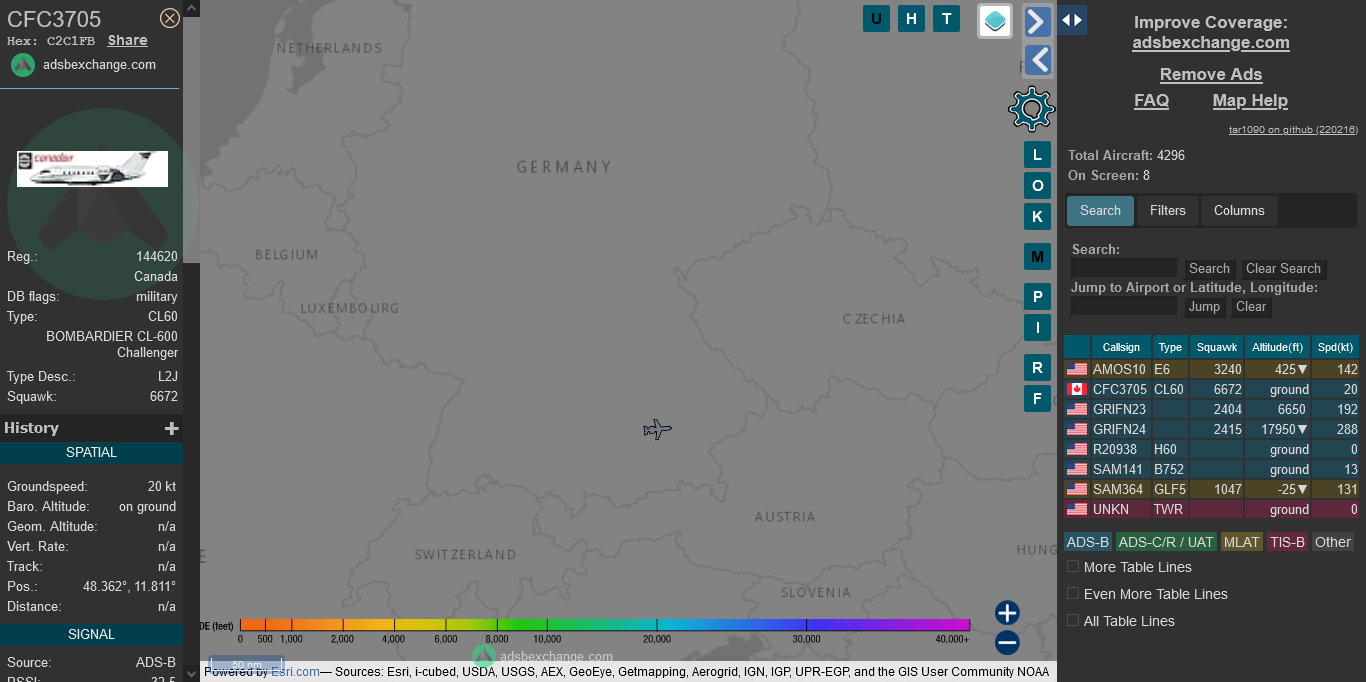Open the Map Help link

click(x=1250, y=101)
